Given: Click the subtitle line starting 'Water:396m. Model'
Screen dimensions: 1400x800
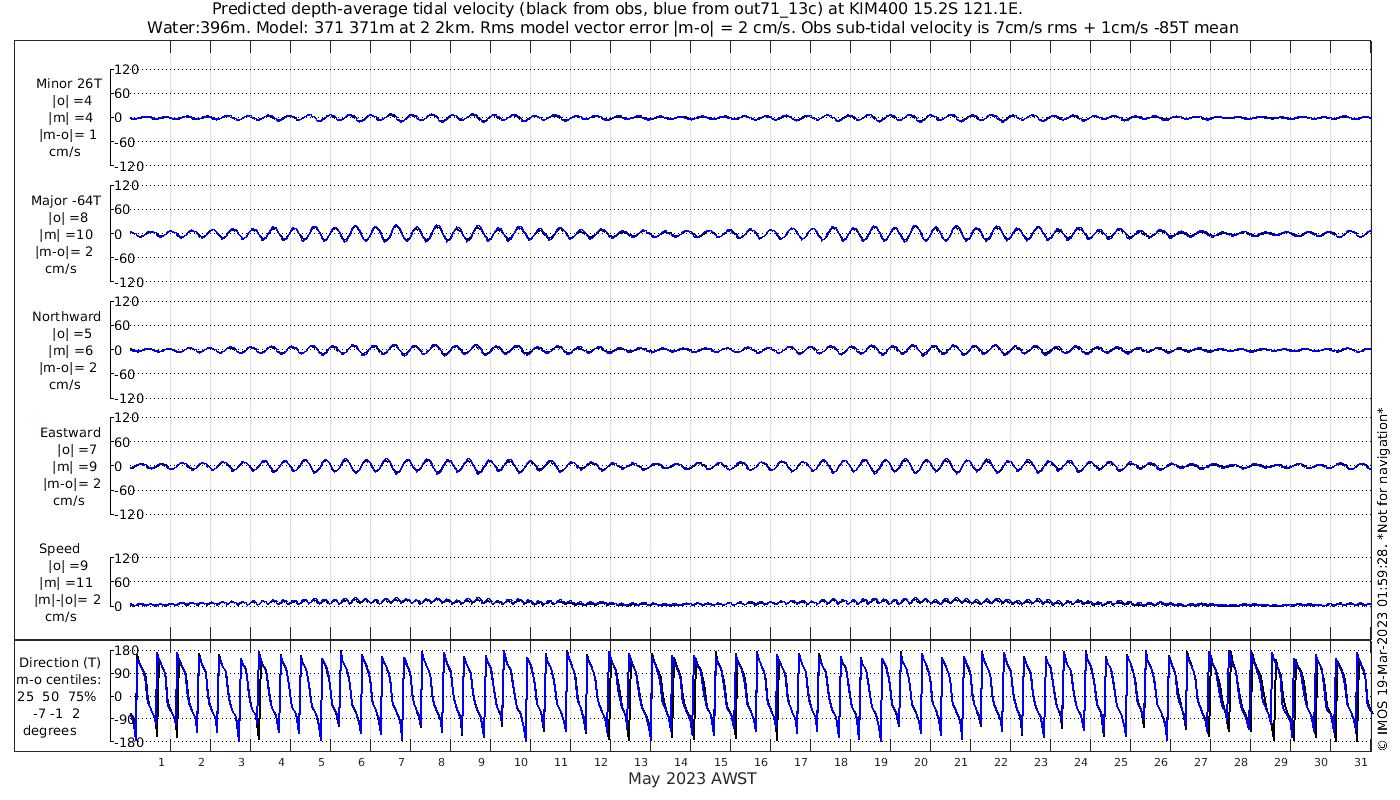Looking at the screenshot, I should point(693,28).
